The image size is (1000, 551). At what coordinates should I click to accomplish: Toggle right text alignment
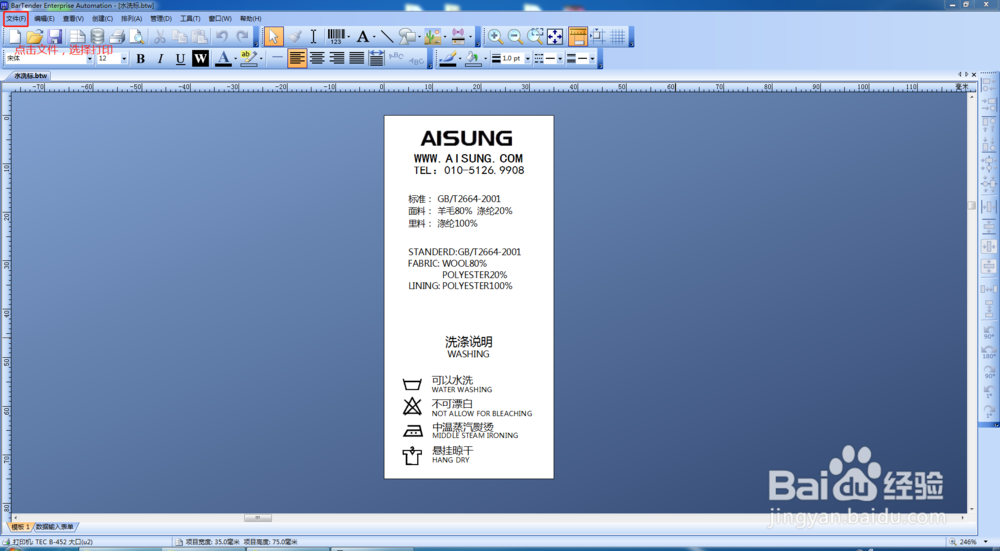(337, 59)
